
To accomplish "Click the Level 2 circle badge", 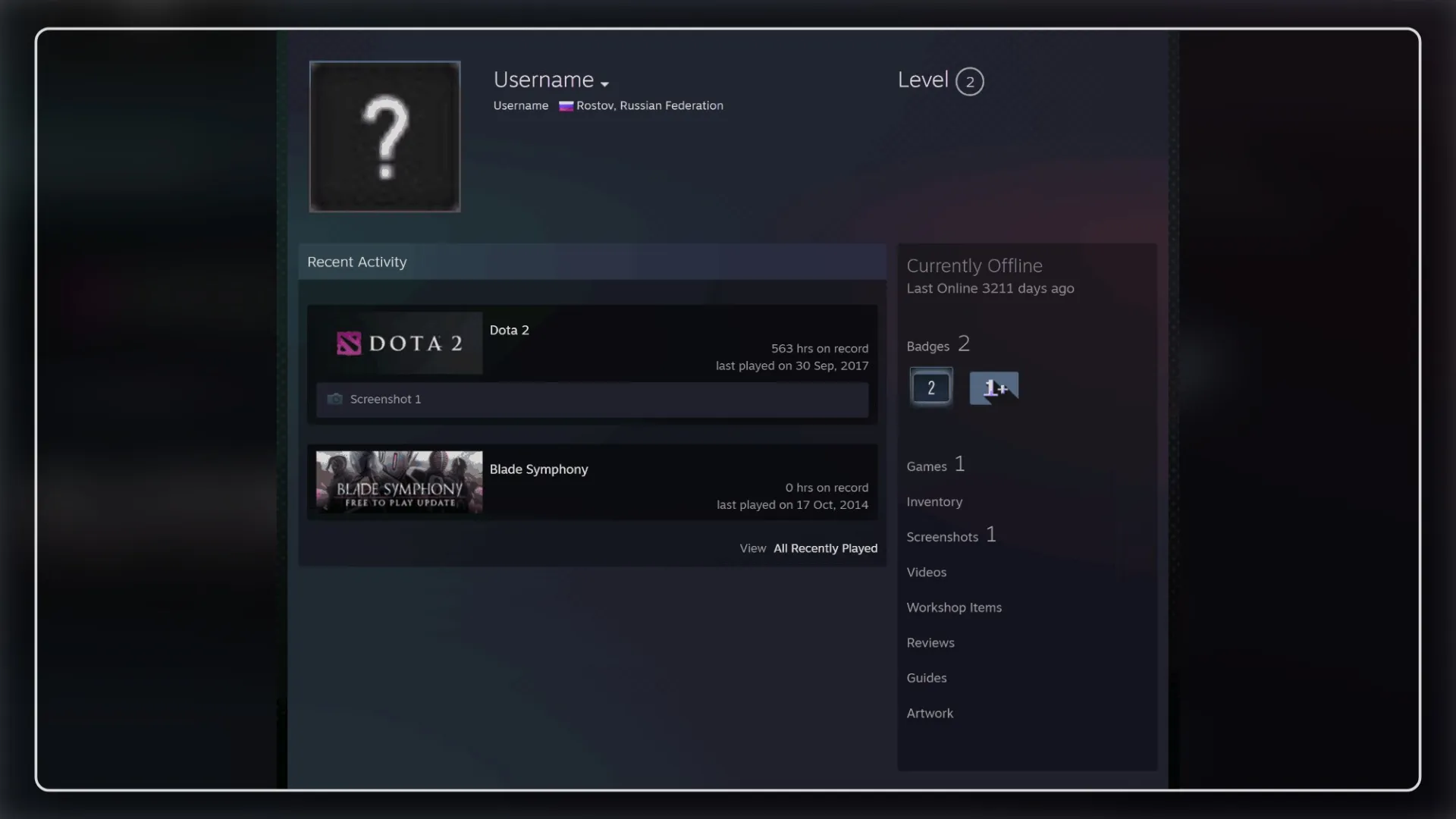I will coord(969,81).
